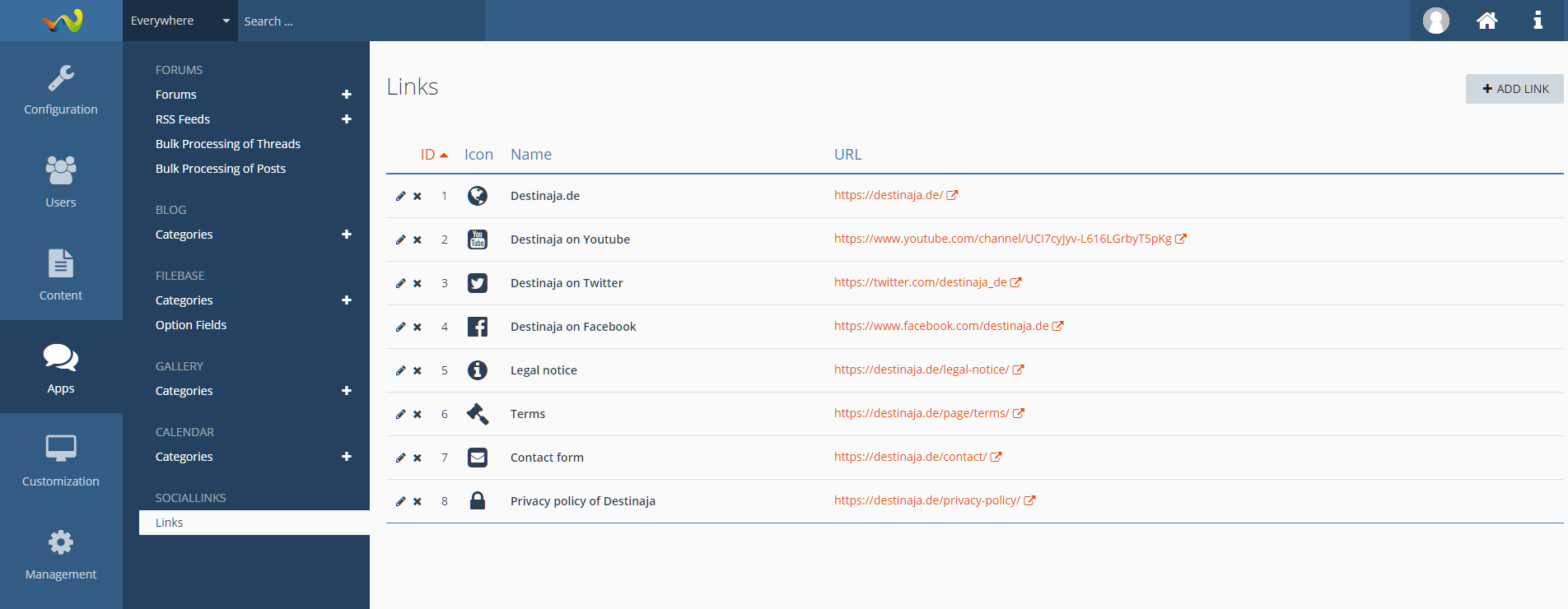1568x609 pixels.
Task: Click the home icon in top bar
Action: [1486, 21]
